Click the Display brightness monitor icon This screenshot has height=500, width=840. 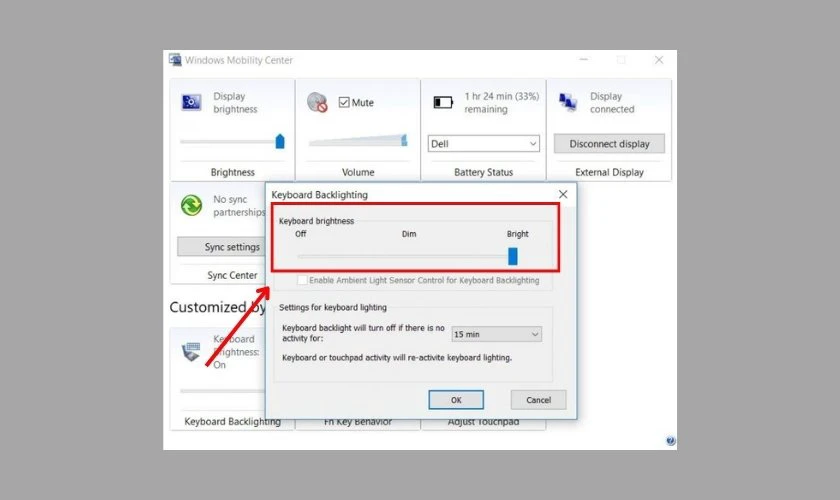[x=191, y=101]
